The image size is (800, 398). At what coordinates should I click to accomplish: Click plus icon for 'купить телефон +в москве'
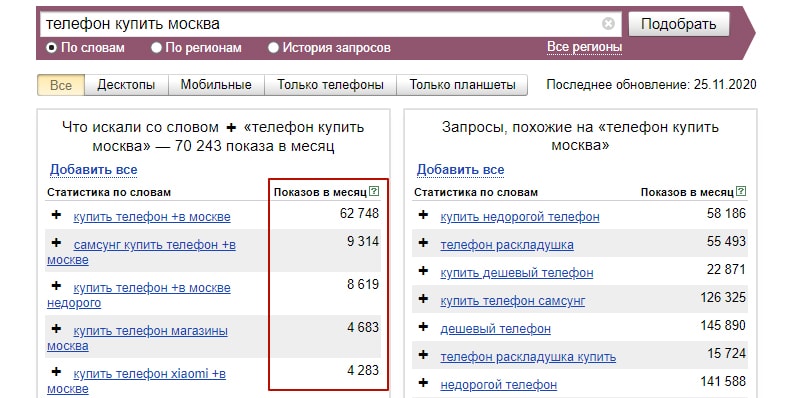pyautogui.click(x=56, y=215)
